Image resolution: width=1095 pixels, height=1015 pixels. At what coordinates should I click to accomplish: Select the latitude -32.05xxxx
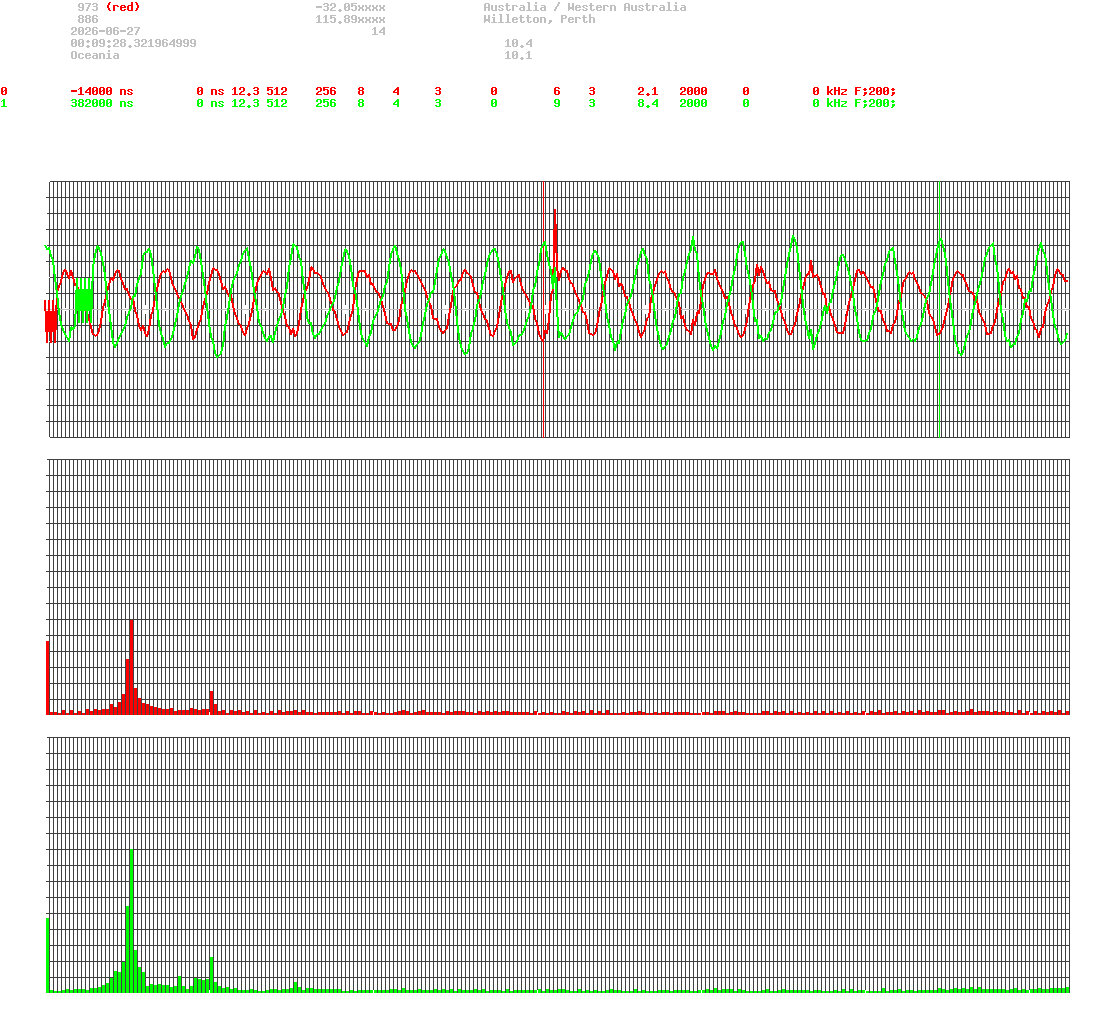(350, 7)
